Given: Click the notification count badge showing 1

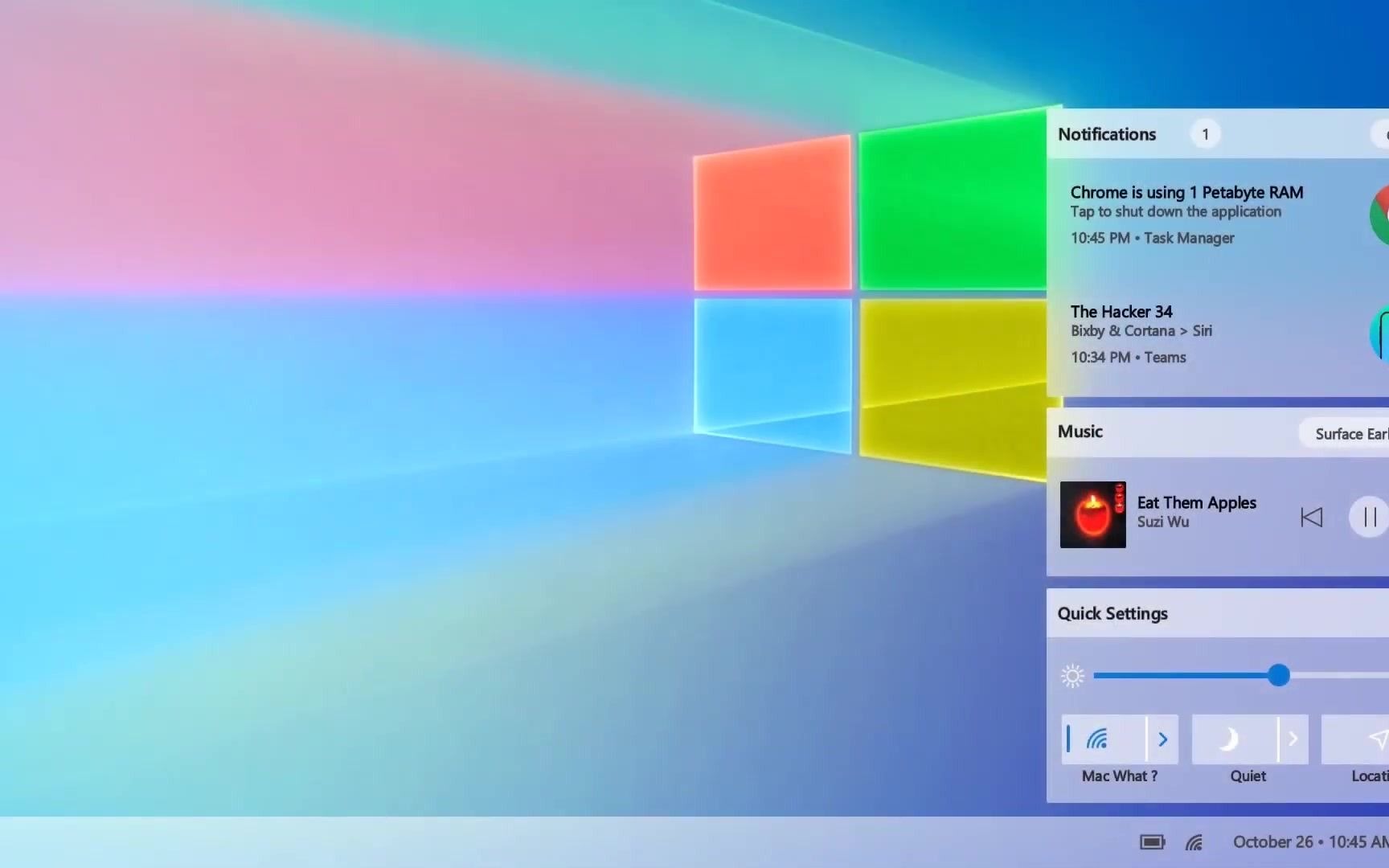Looking at the screenshot, I should [x=1205, y=134].
